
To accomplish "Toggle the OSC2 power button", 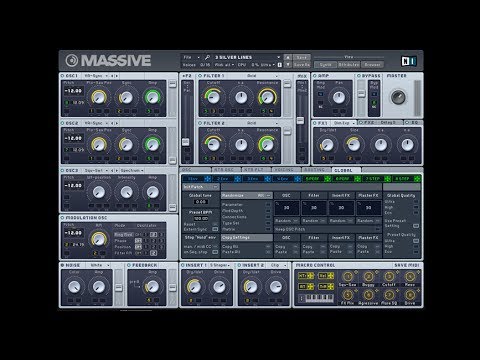I will click(63, 123).
